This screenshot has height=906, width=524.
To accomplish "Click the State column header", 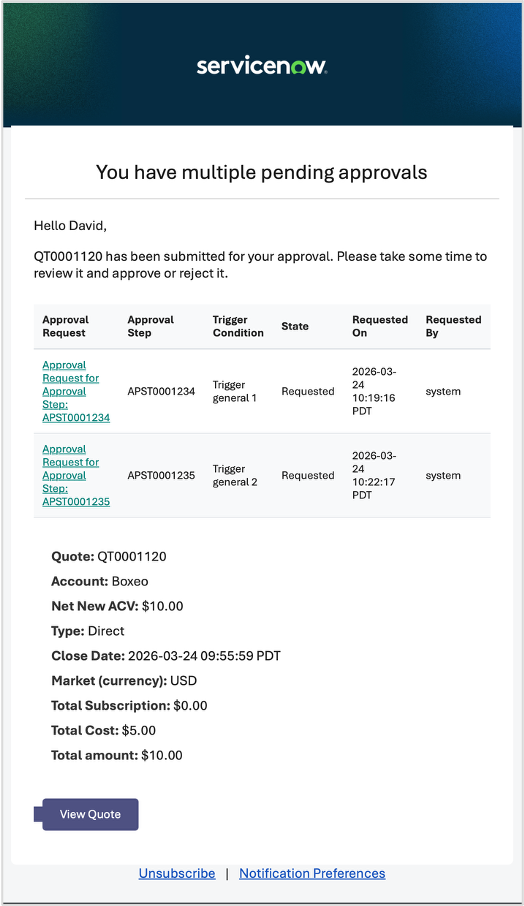I will pos(295,326).
